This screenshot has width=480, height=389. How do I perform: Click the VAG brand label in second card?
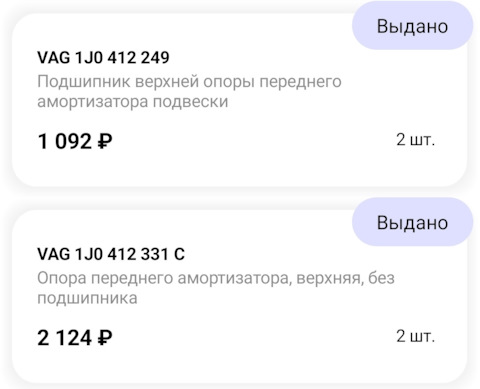54,254
